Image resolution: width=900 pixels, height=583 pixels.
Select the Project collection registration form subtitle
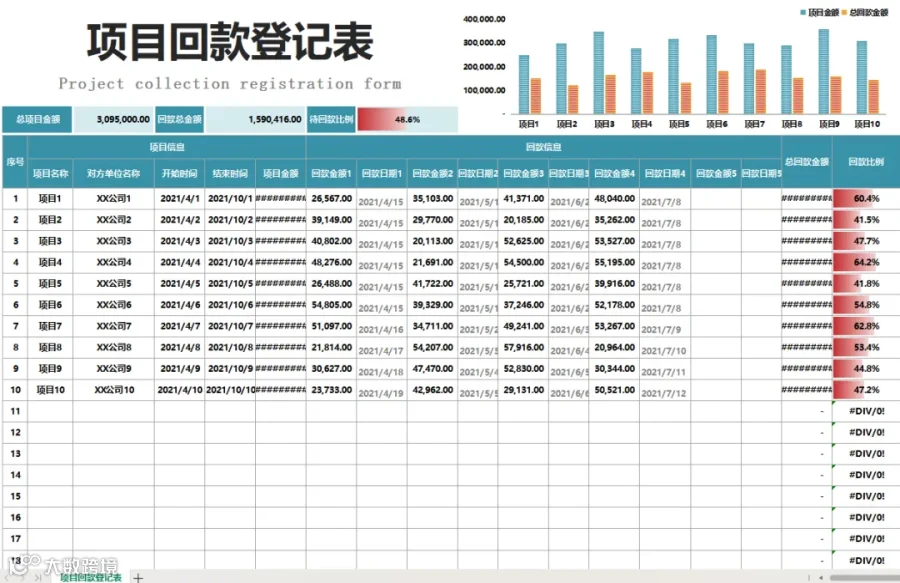point(230,84)
